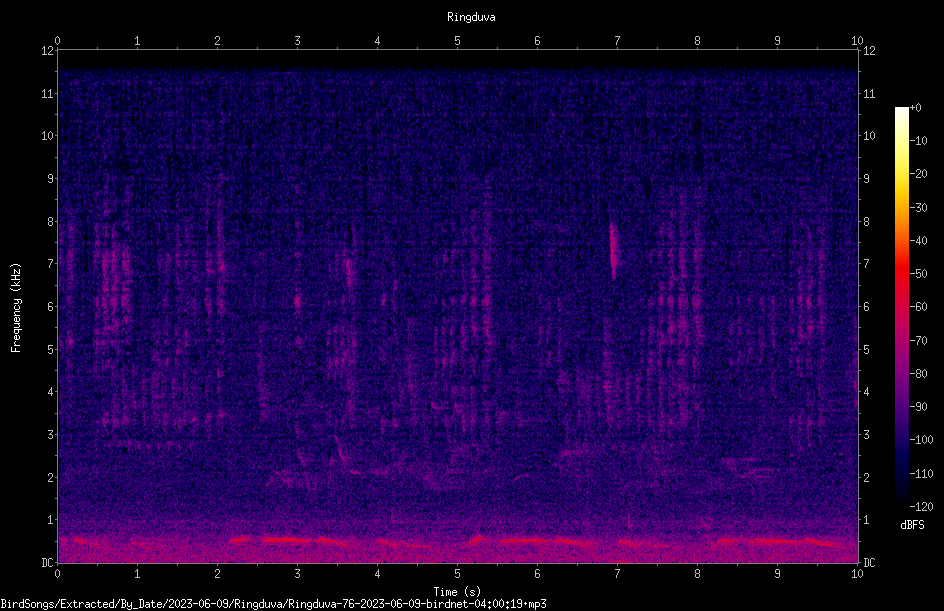Viewport: 944px width, 611px height.
Task: Click the top time axis 8 second label
Action: (x=697, y=41)
